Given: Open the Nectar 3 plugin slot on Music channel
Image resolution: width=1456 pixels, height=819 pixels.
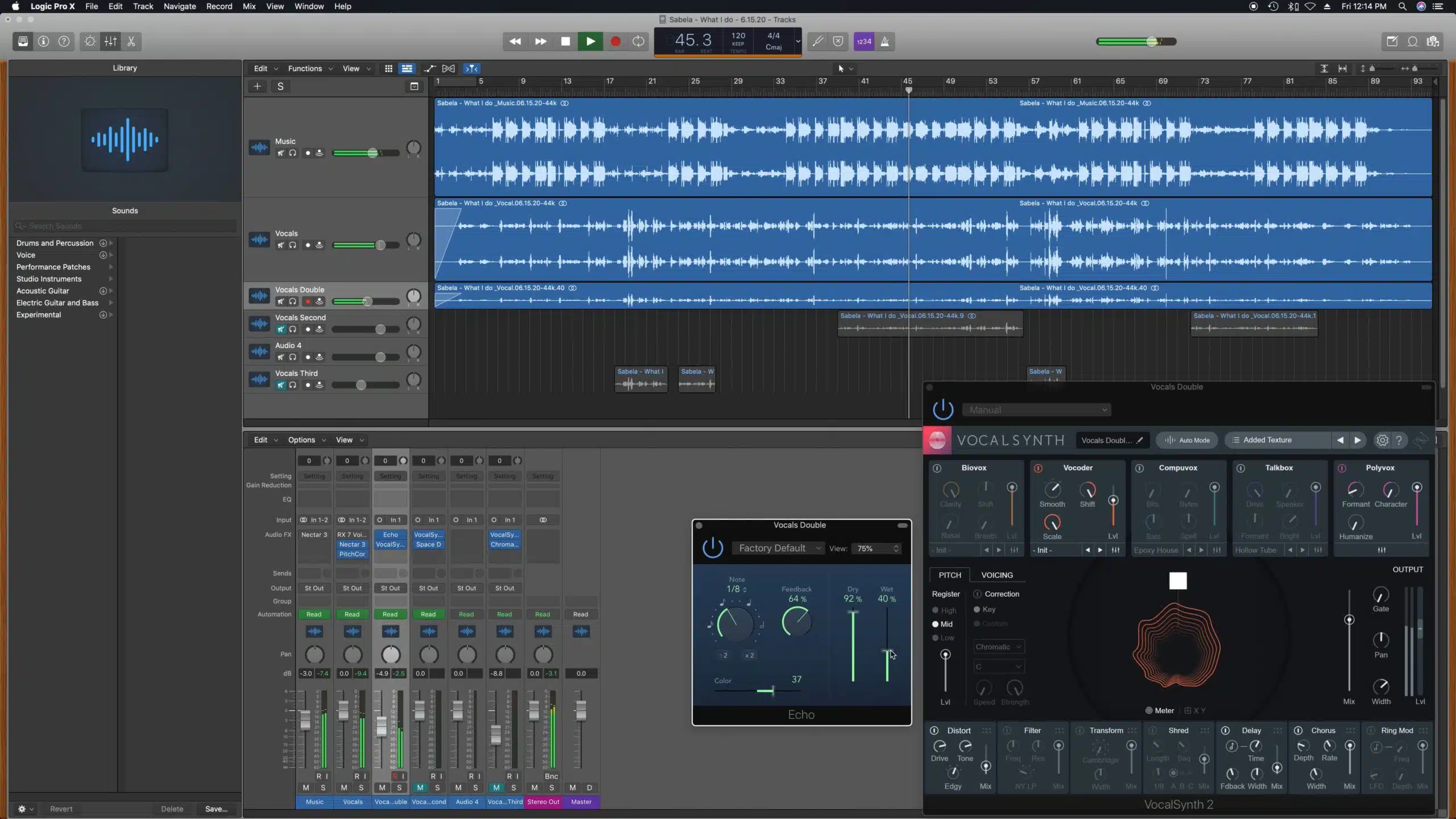Looking at the screenshot, I should 314,535.
